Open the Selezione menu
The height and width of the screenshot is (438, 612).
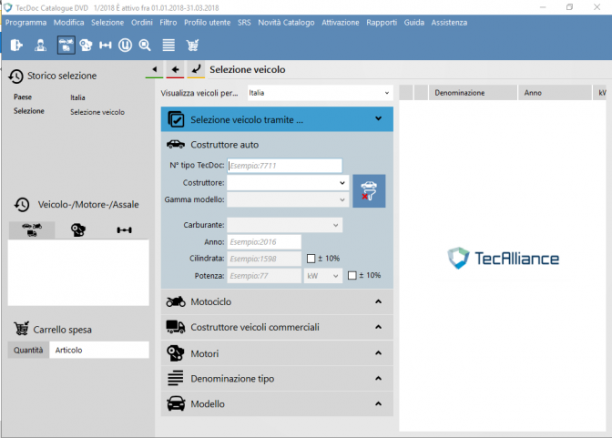click(x=107, y=23)
